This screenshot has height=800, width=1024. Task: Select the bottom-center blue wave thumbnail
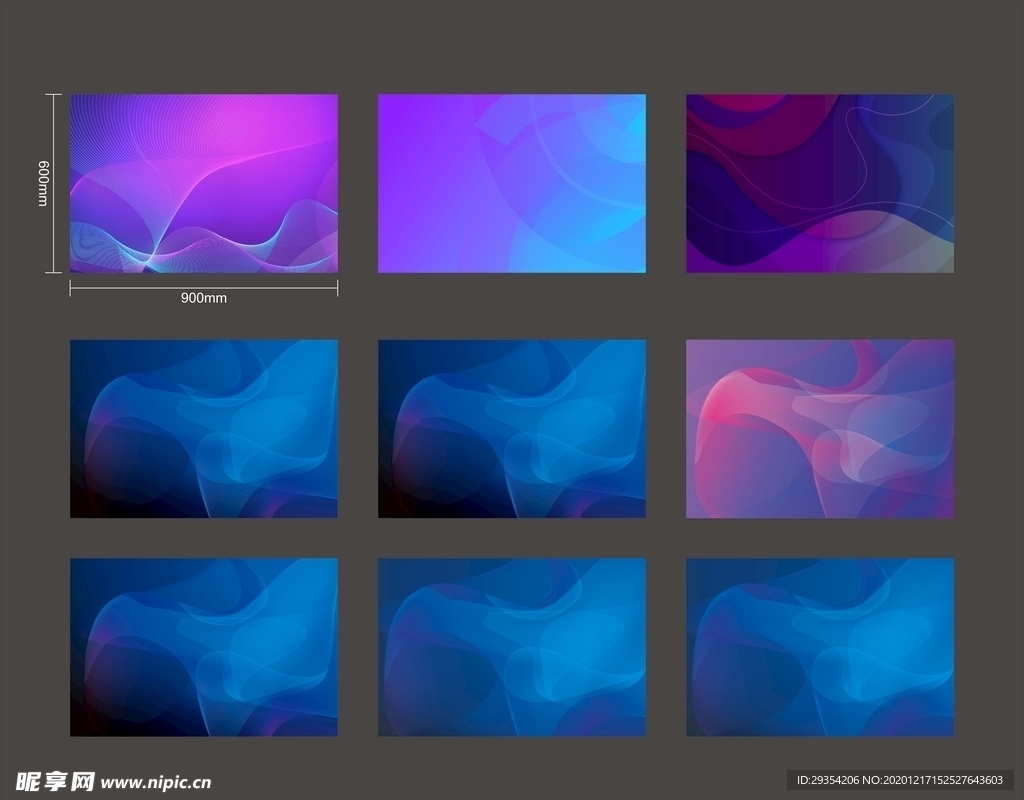coord(511,647)
